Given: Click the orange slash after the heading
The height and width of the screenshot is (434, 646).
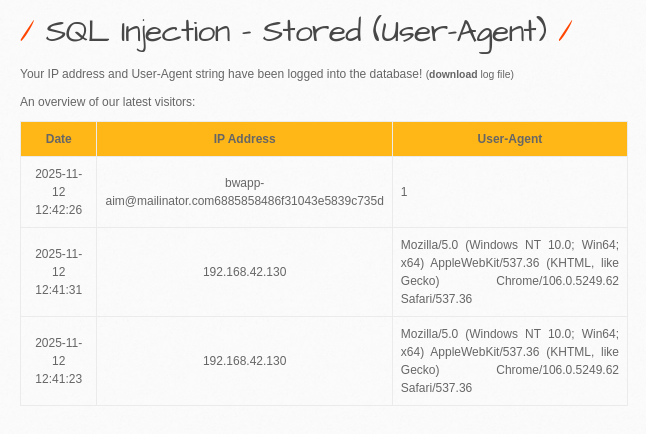Looking at the screenshot, I should 565,32.
